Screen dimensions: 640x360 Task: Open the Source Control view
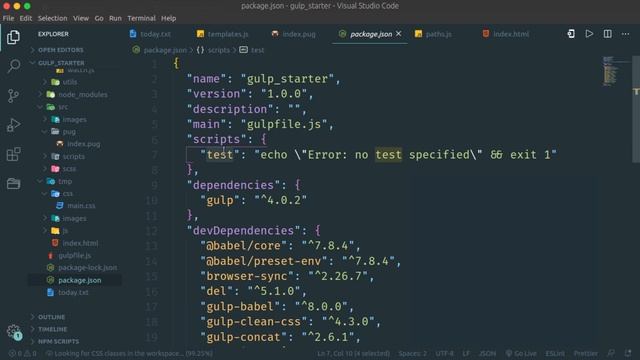pyautogui.click(x=13, y=96)
